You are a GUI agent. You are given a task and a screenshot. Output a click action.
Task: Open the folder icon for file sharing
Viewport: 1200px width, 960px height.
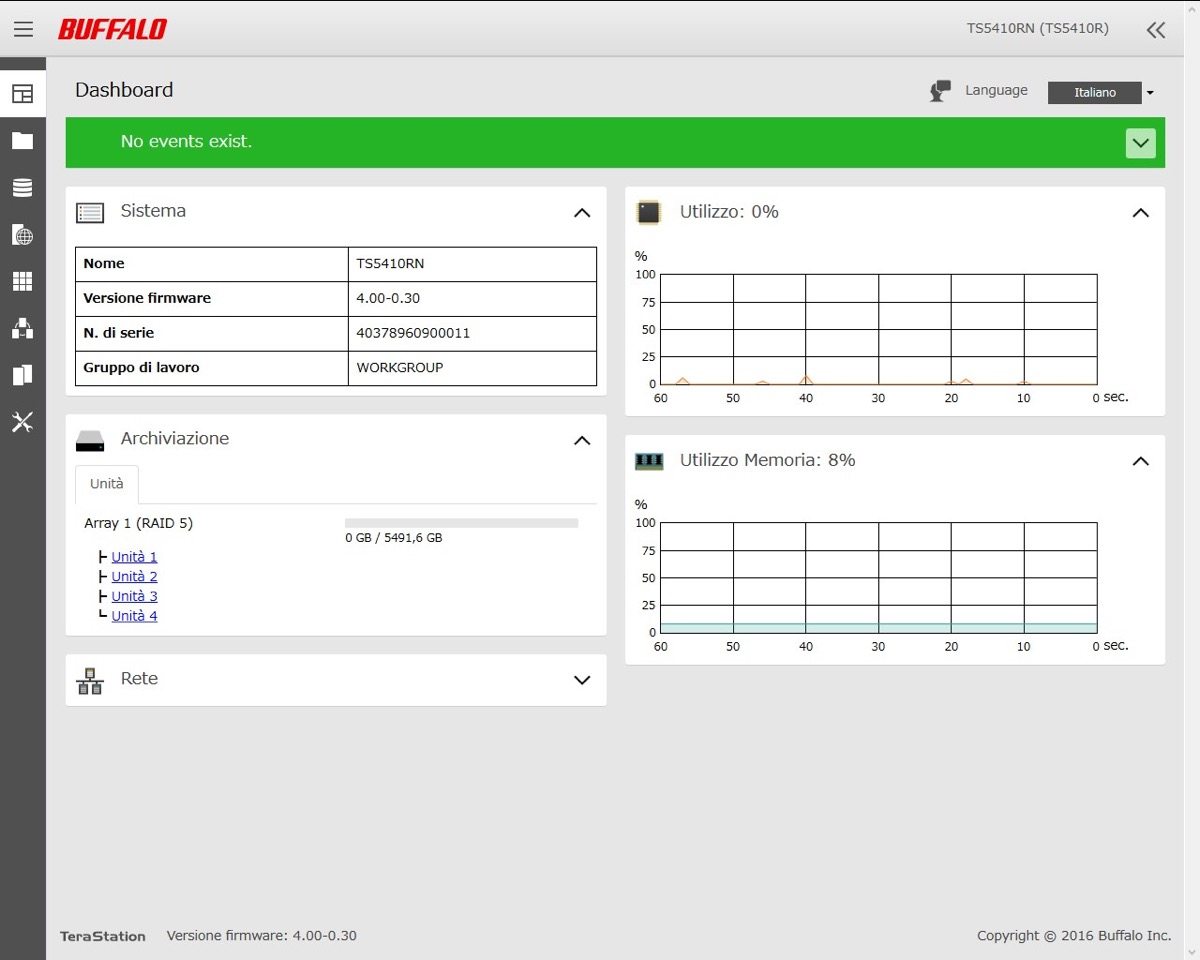coord(22,141)
